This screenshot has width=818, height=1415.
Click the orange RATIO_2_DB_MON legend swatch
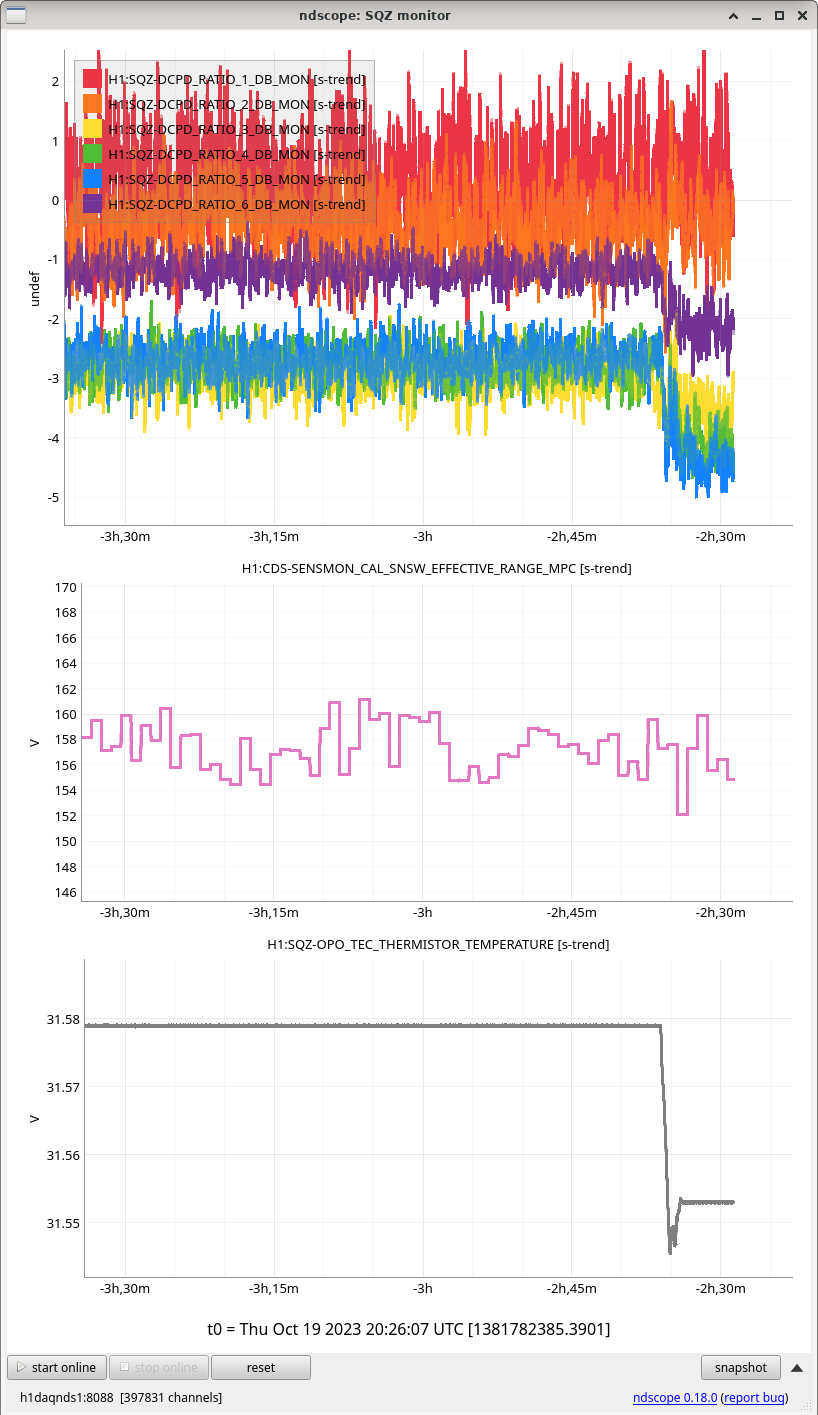click(92, 104)
